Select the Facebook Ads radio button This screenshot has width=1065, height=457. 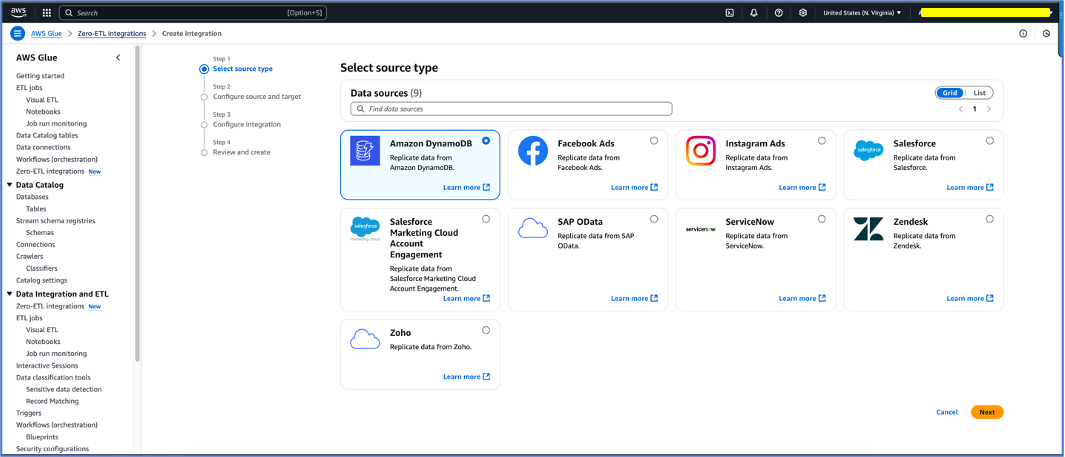coord(653,141)
